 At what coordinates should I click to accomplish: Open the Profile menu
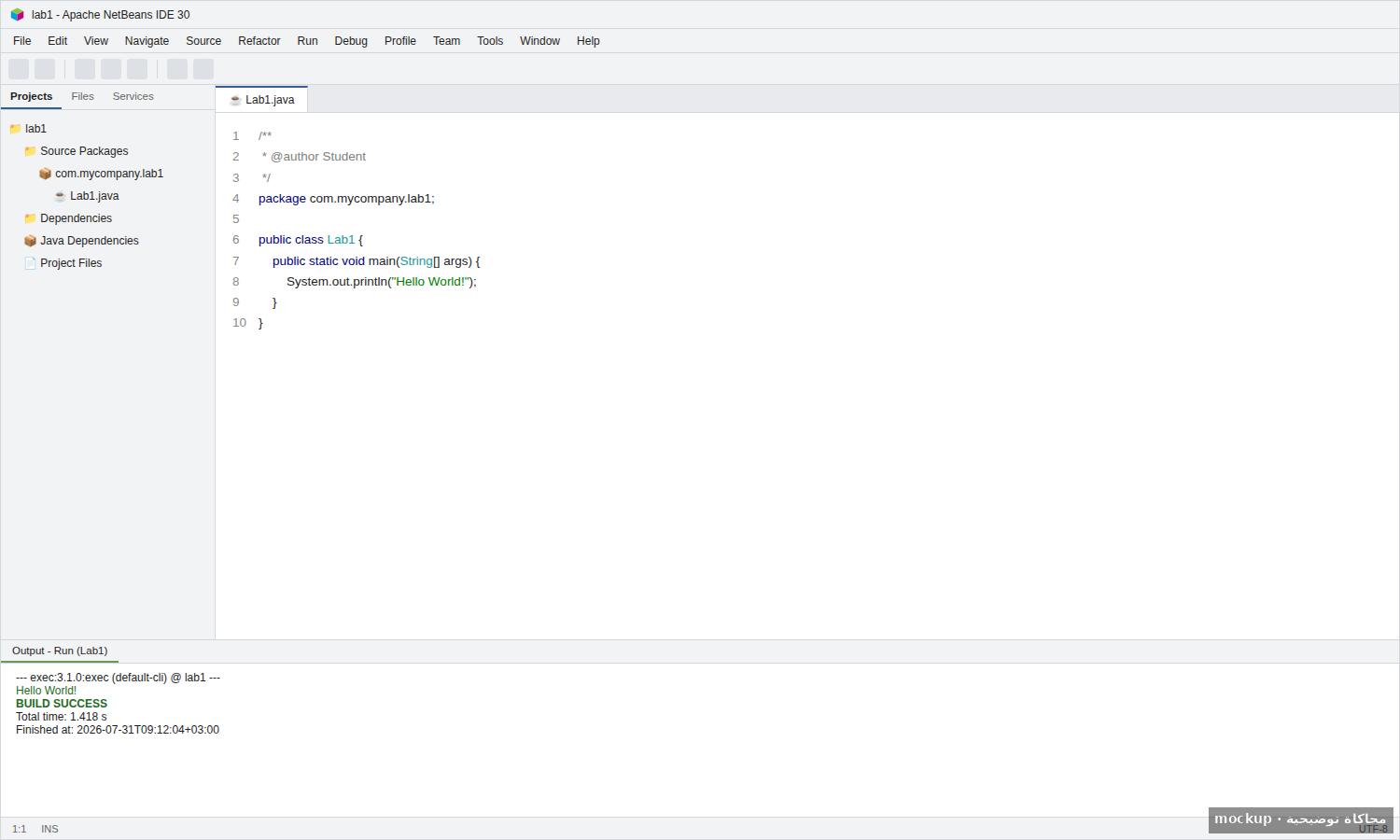point(400,41)
